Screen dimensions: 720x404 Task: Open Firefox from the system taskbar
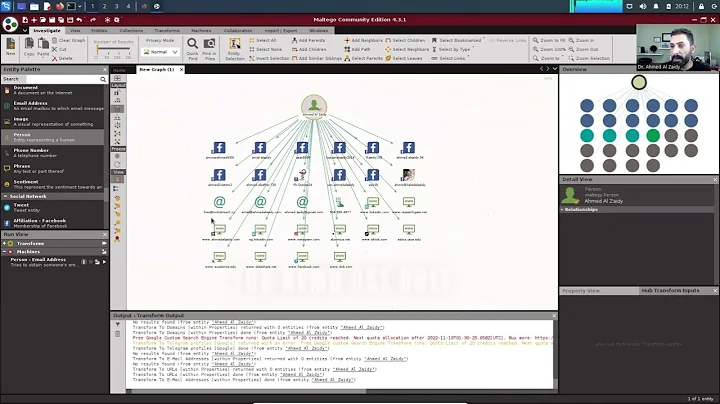pyautogui.click(x=60, y=6)
